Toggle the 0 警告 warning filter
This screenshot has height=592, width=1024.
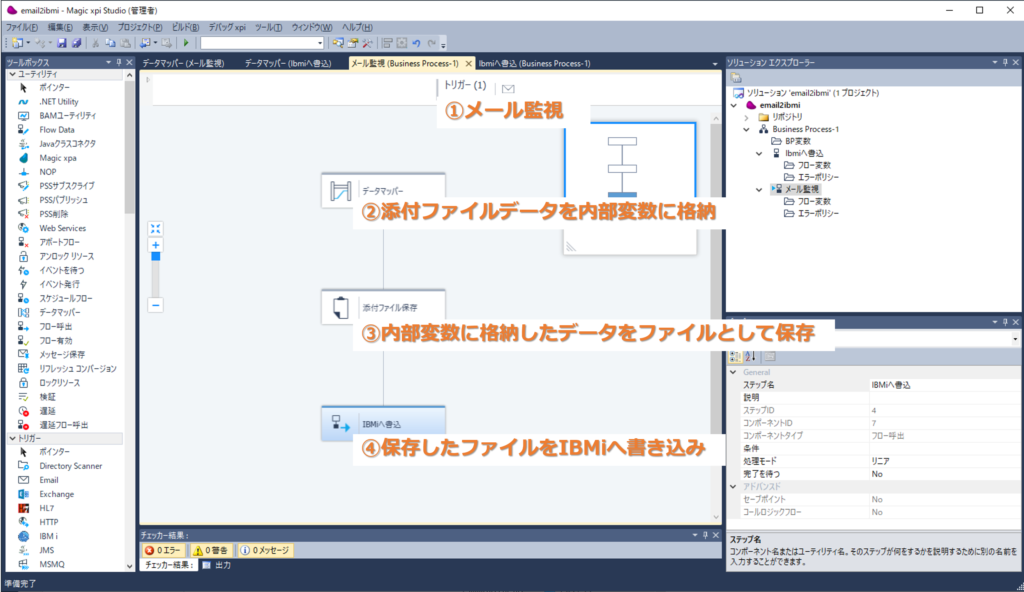(x=210, y=550)
